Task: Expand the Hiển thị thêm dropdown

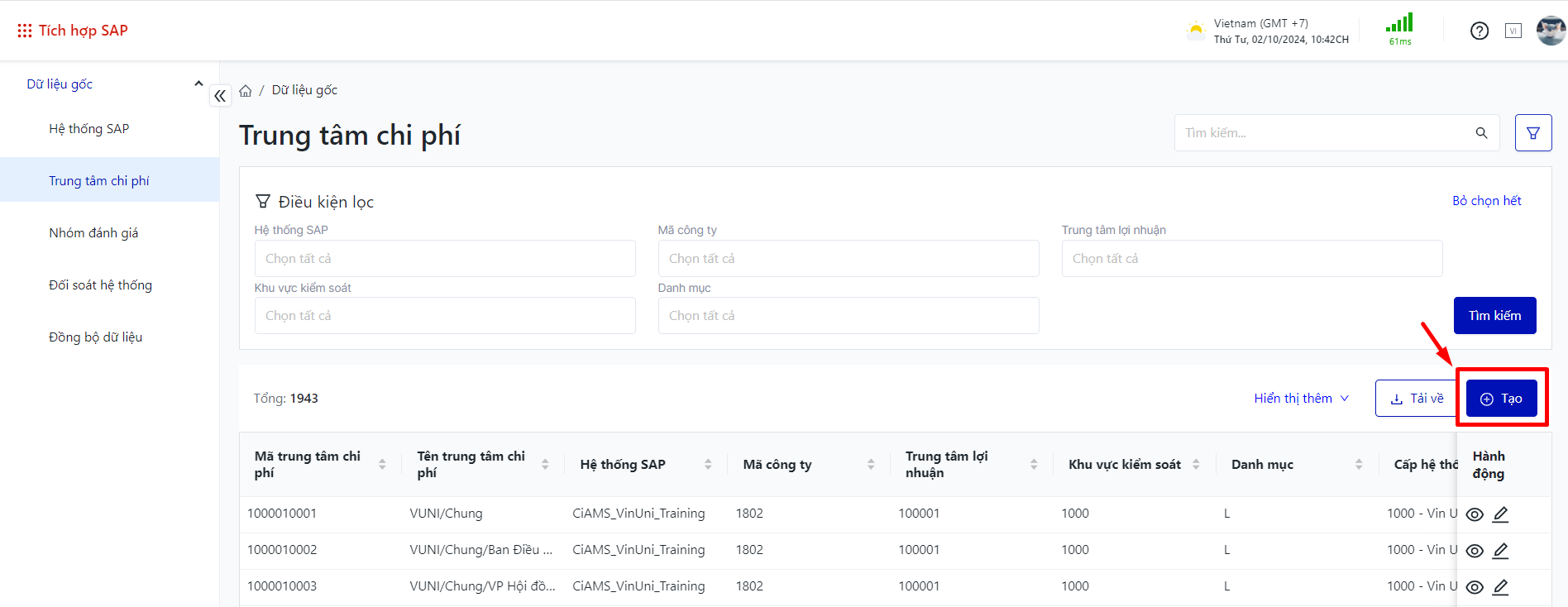Action: (x=1301, y=399)
